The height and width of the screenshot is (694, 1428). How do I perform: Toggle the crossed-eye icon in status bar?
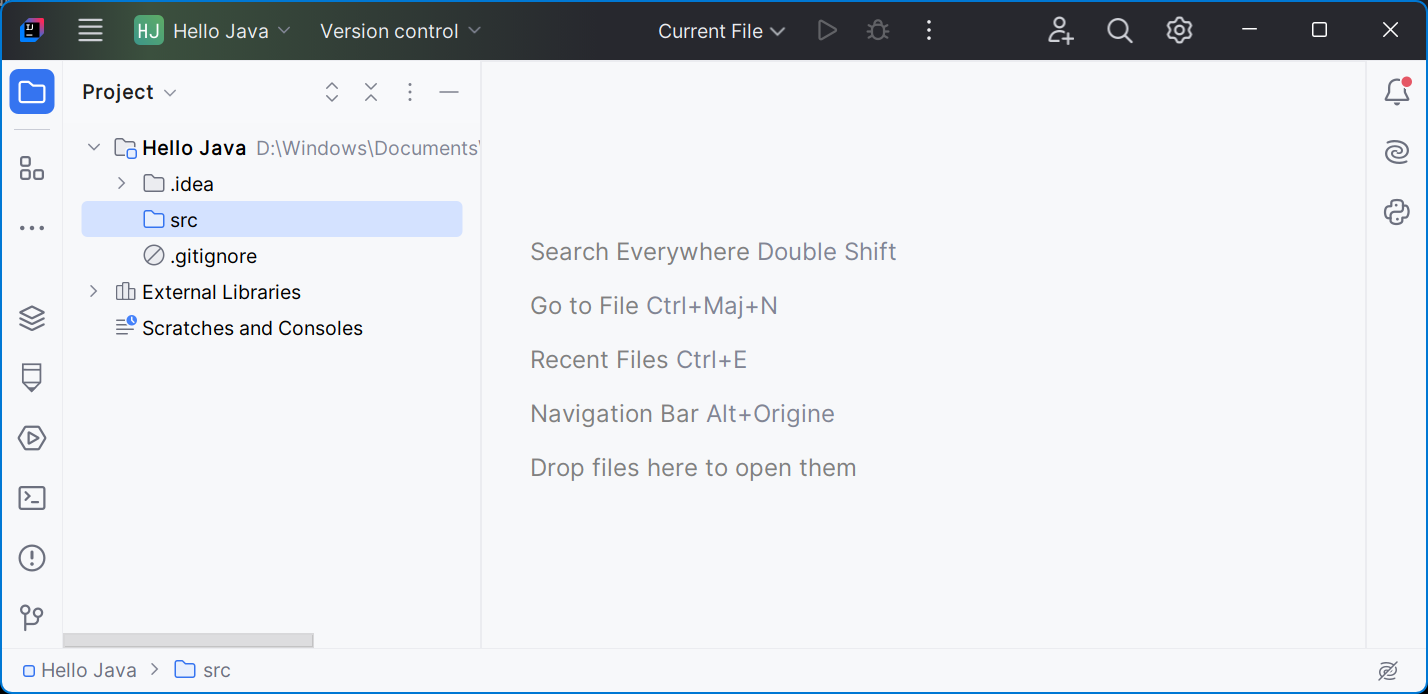pyautogui.click(x=1387, y=670)
